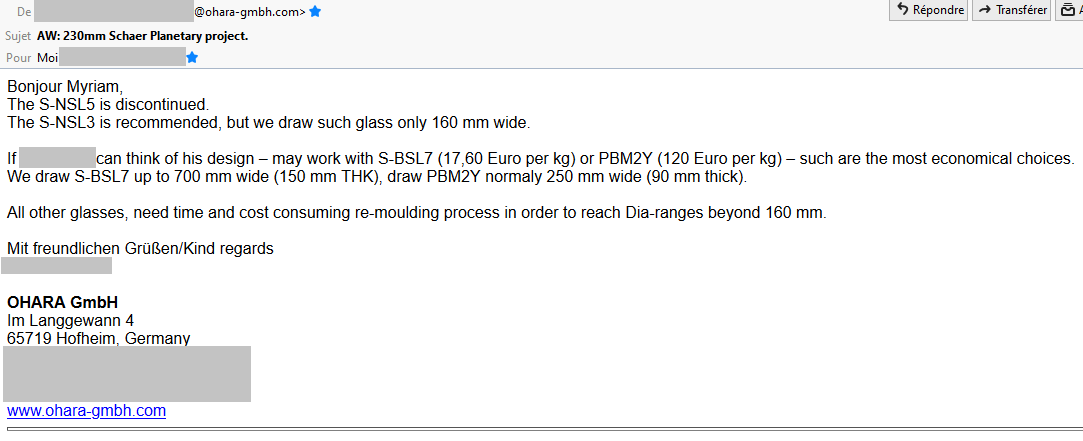Image resolution: width=1083 pixels, height=441 pixels.
Task: Click the Pour header label
Action: click(x=18, y=58)
